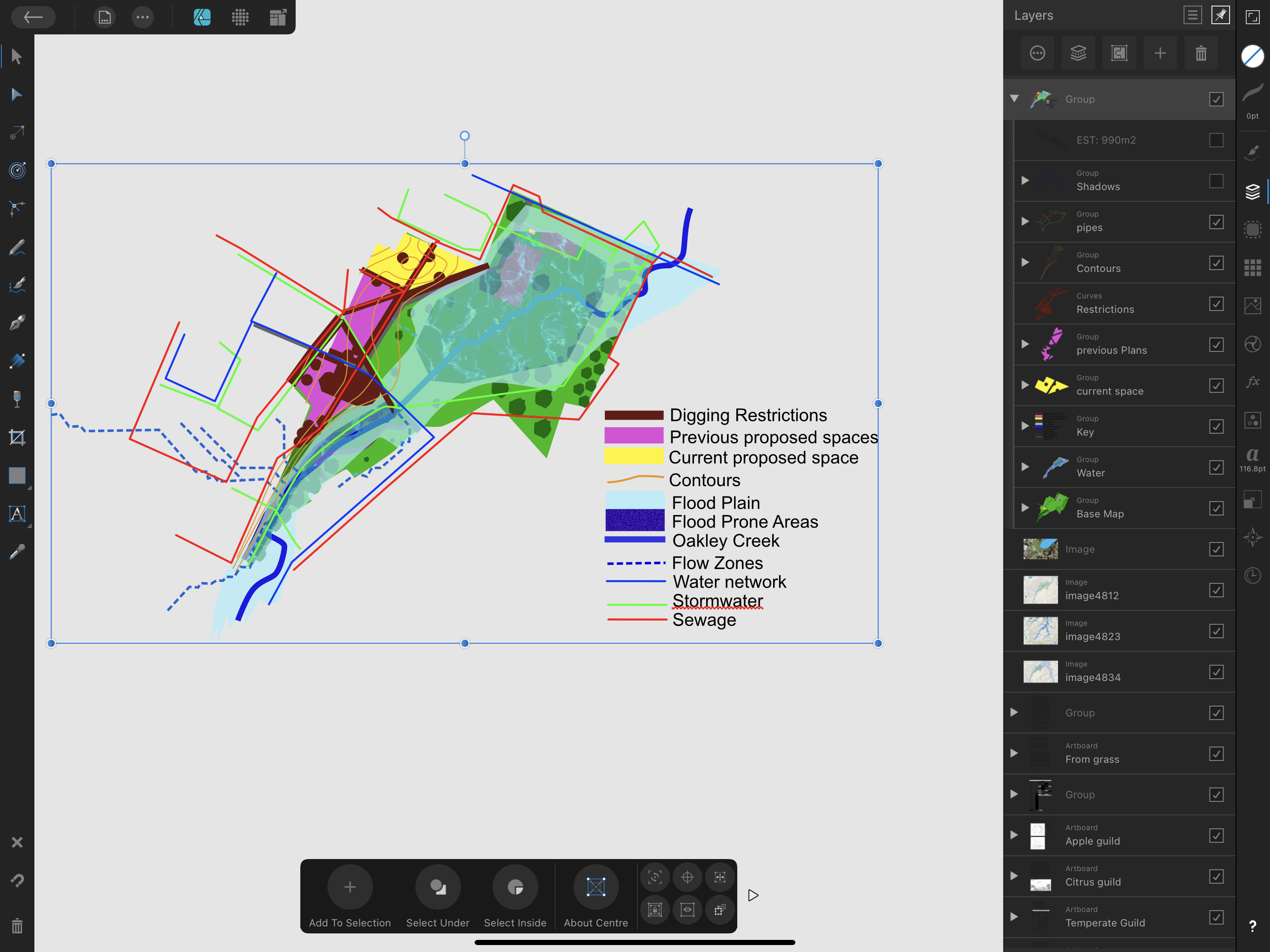1270x952 pixels.
Task: Toggle visibility of EST: 990m2 layer
Action: 1216,140
